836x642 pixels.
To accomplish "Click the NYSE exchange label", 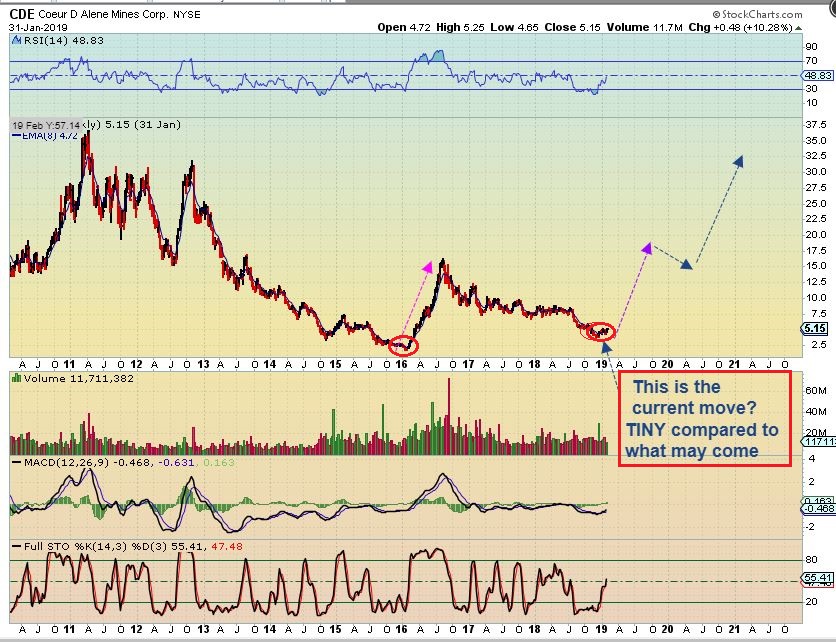I will (x=187, y=14).
